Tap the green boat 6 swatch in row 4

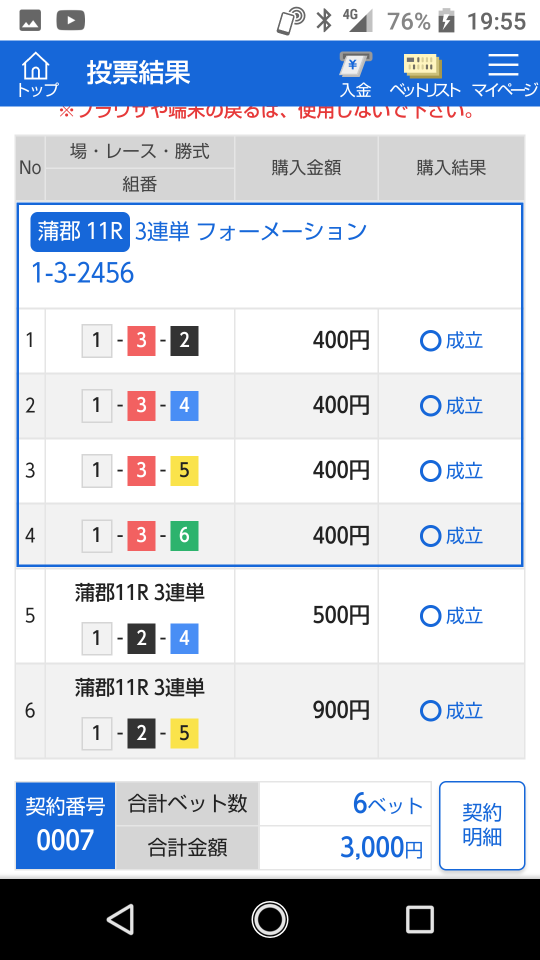tap(184, 536)
